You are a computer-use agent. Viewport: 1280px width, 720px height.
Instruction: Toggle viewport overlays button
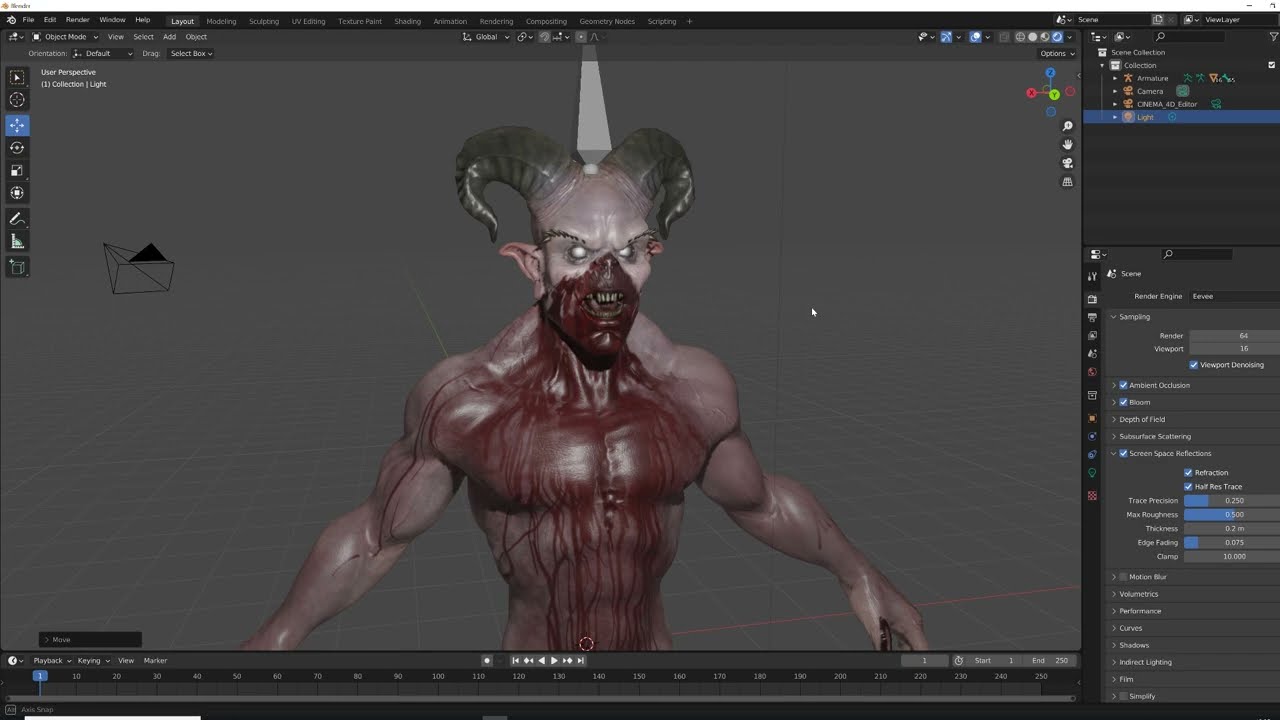(975, 37)
